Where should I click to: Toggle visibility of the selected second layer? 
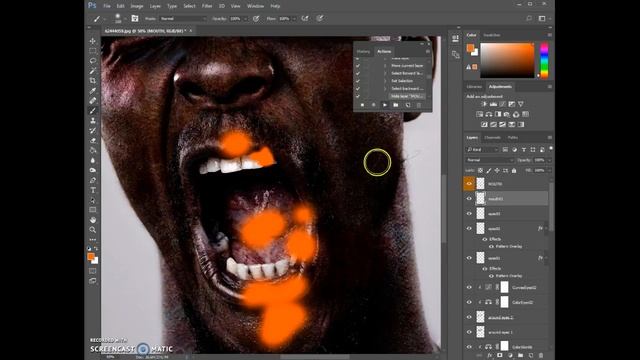tap(469, 198)
